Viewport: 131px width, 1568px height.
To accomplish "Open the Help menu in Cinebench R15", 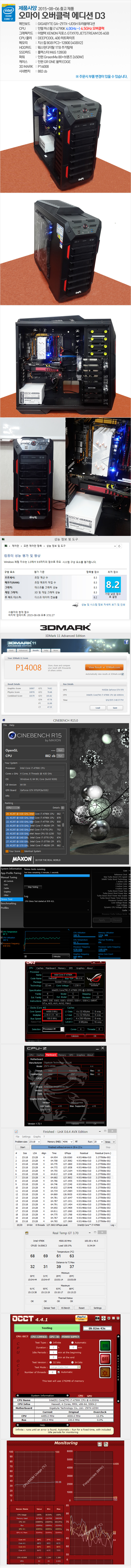I will pyautogui.click(x=12, y=725).
